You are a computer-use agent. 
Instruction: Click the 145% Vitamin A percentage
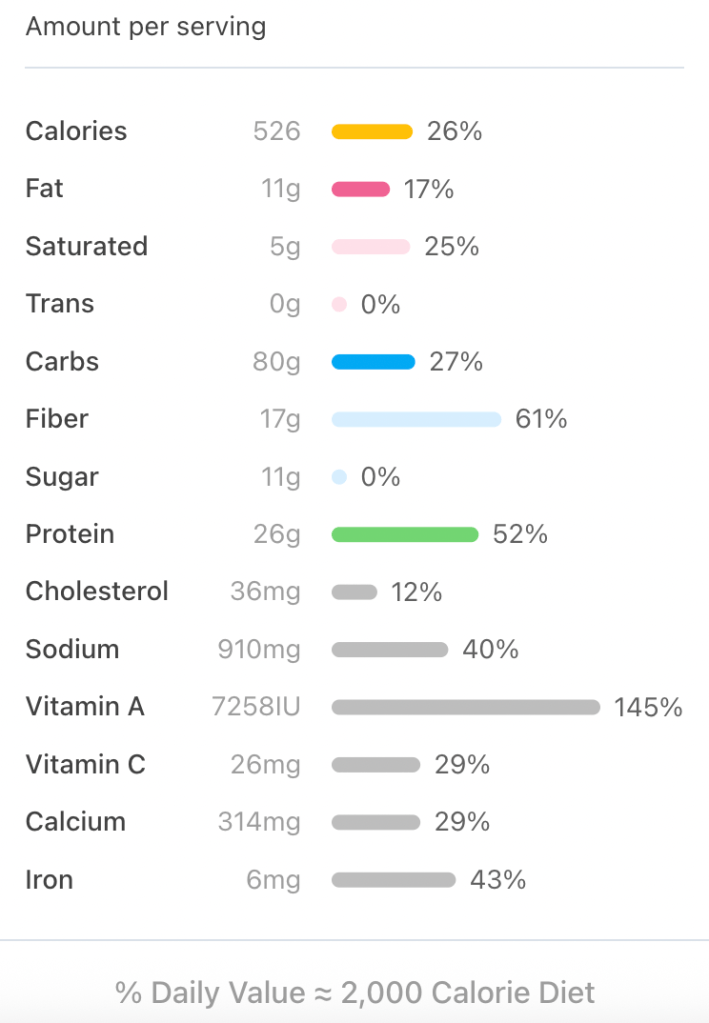pyautogui.click(x=648, y=707)
